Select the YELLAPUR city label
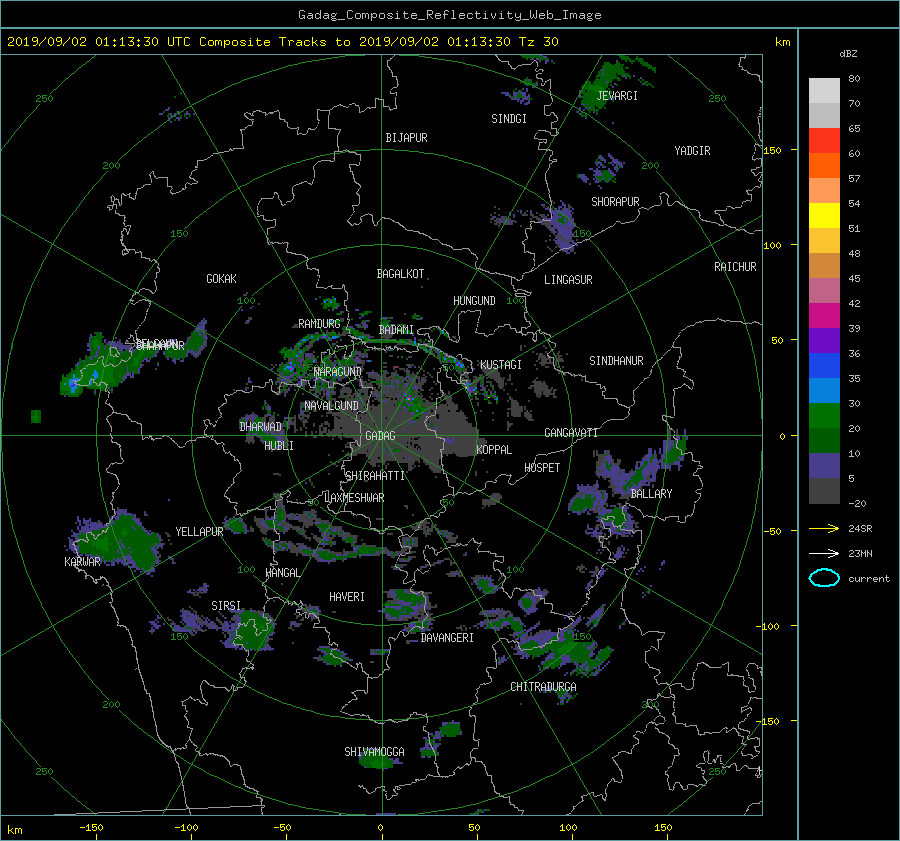The width and height of the screenshot is (900, 841). click(x=199, y=532)
